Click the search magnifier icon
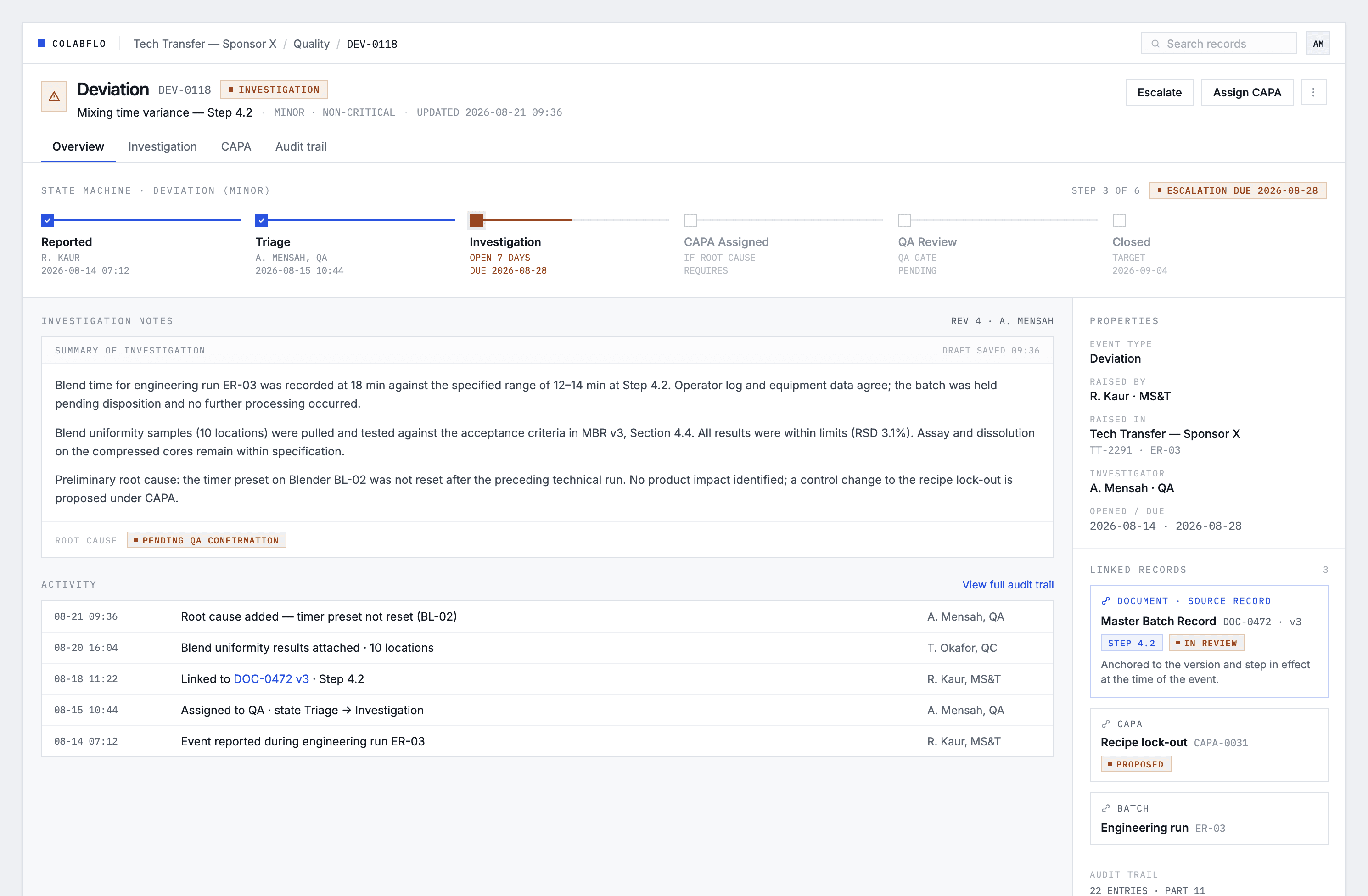This screenshot has height=896, width=1368. pyautogui.click(x=1155, y=44)
